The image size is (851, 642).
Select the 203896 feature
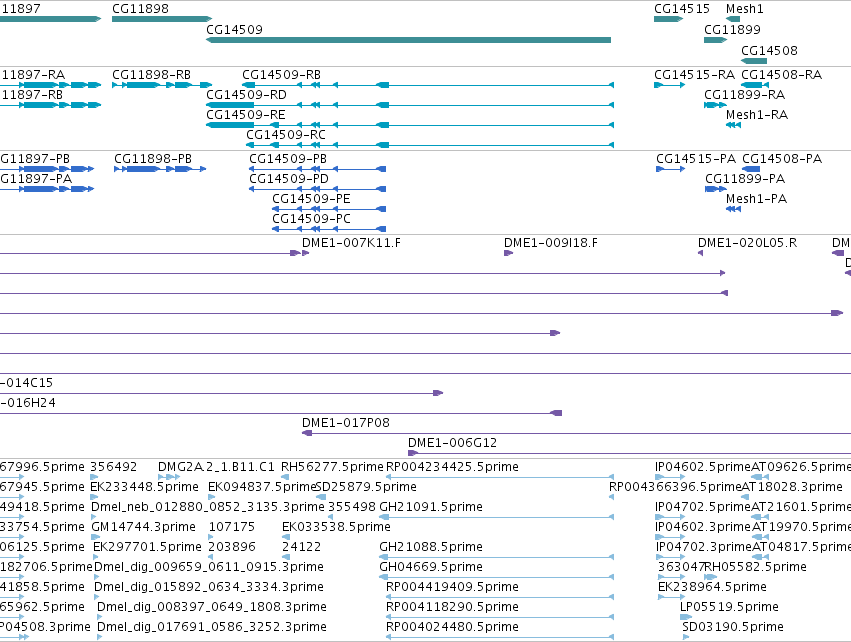click(x=211, y=557)
